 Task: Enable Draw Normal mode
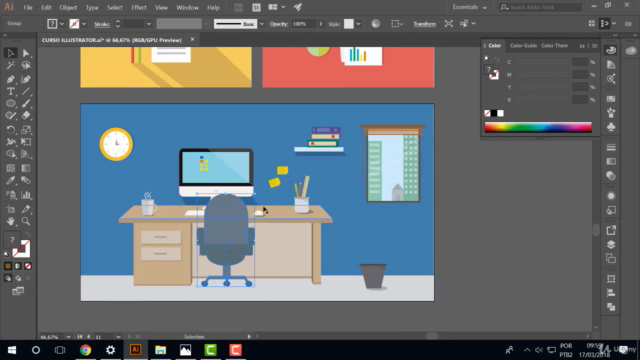click(8, 278)
